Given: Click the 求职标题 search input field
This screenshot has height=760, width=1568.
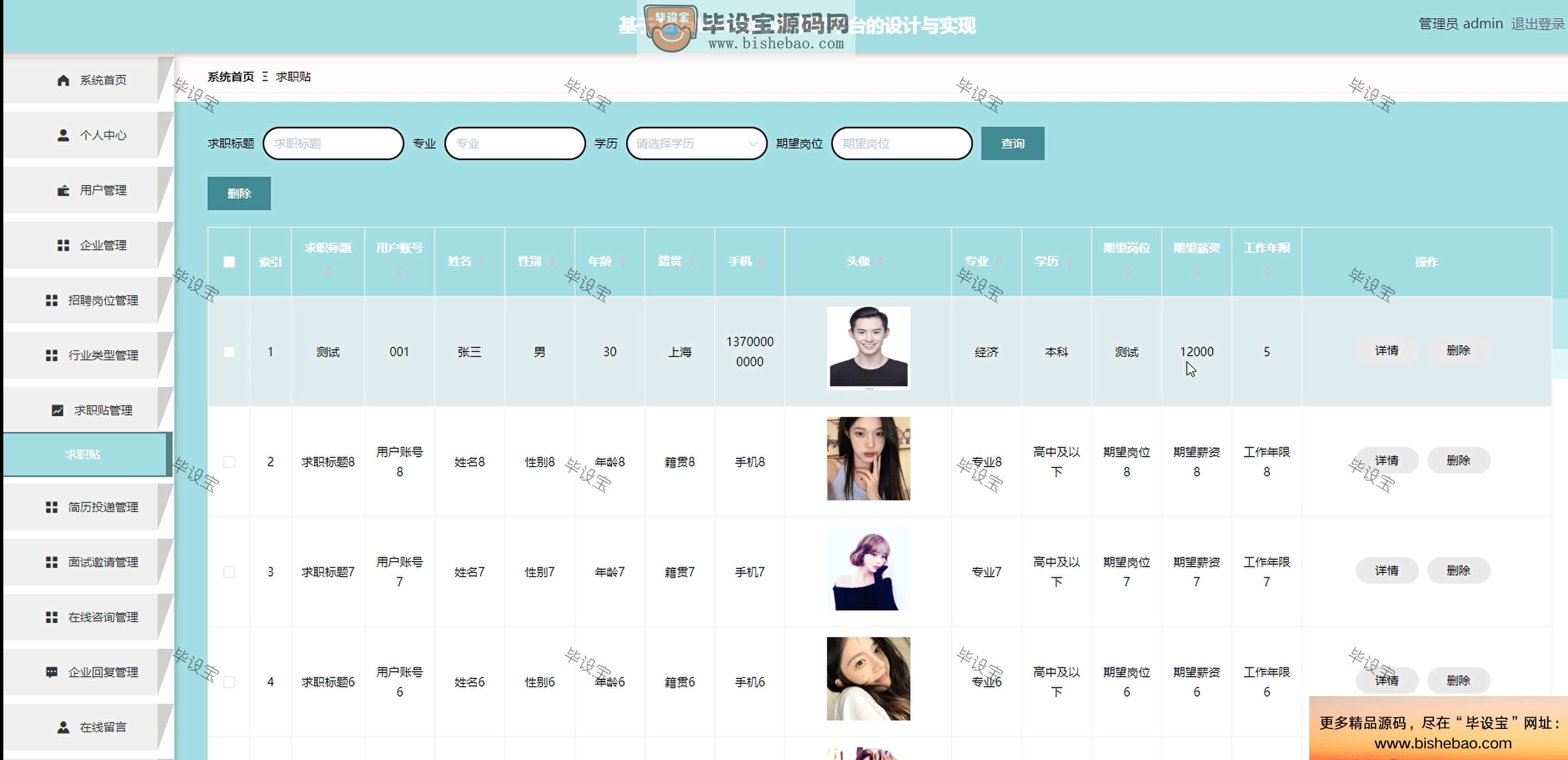Looking at the screenshot, I should (x=334, y=144).
